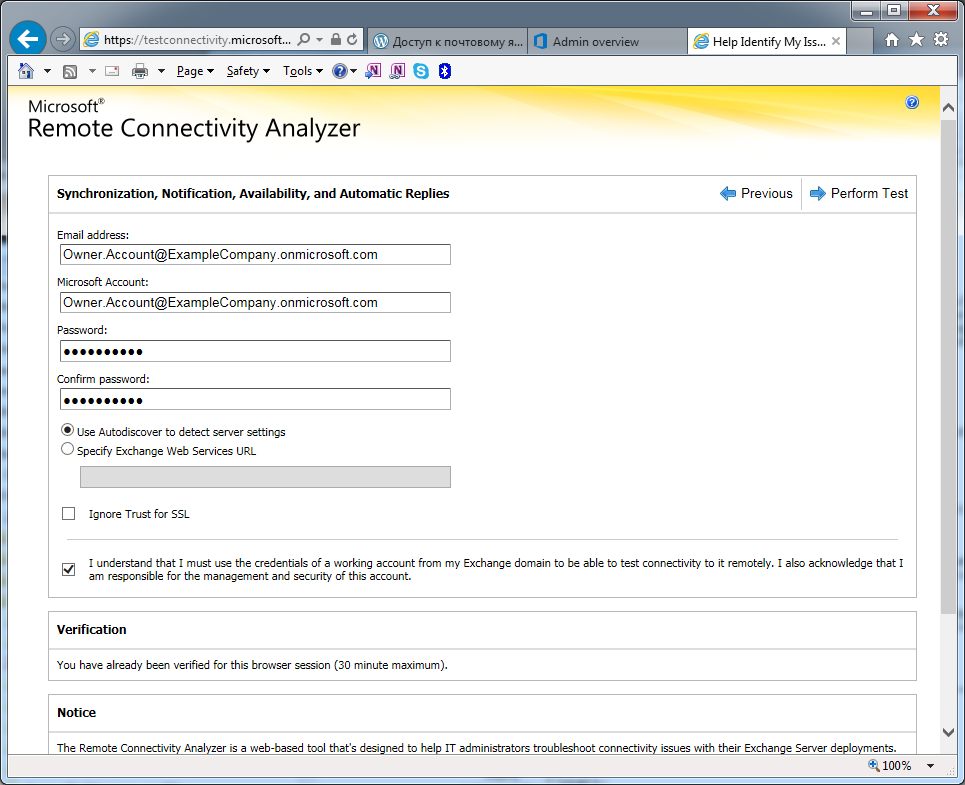Viewport: 965px width, 785px height.
Task: Open Favorites with the star icon
Action: (x=916, y=40)
